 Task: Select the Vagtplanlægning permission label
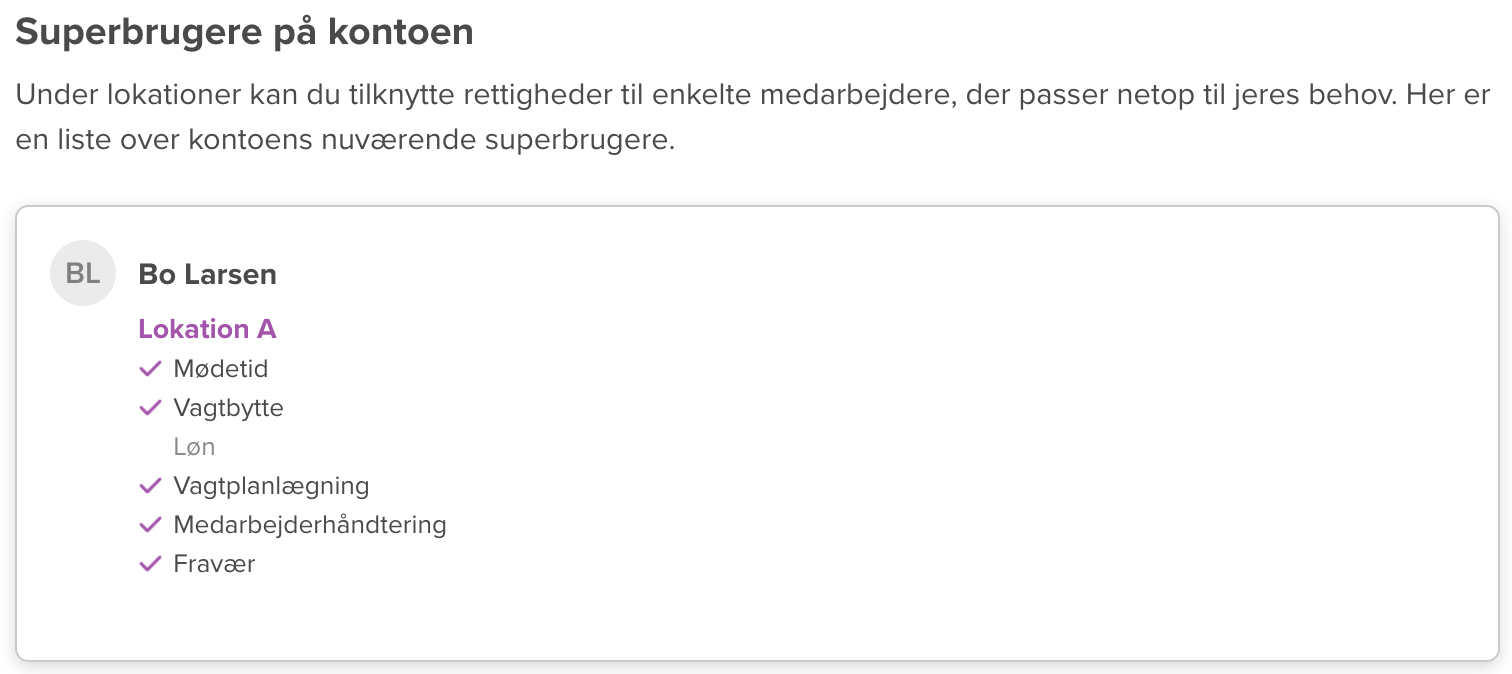(271, 486)
